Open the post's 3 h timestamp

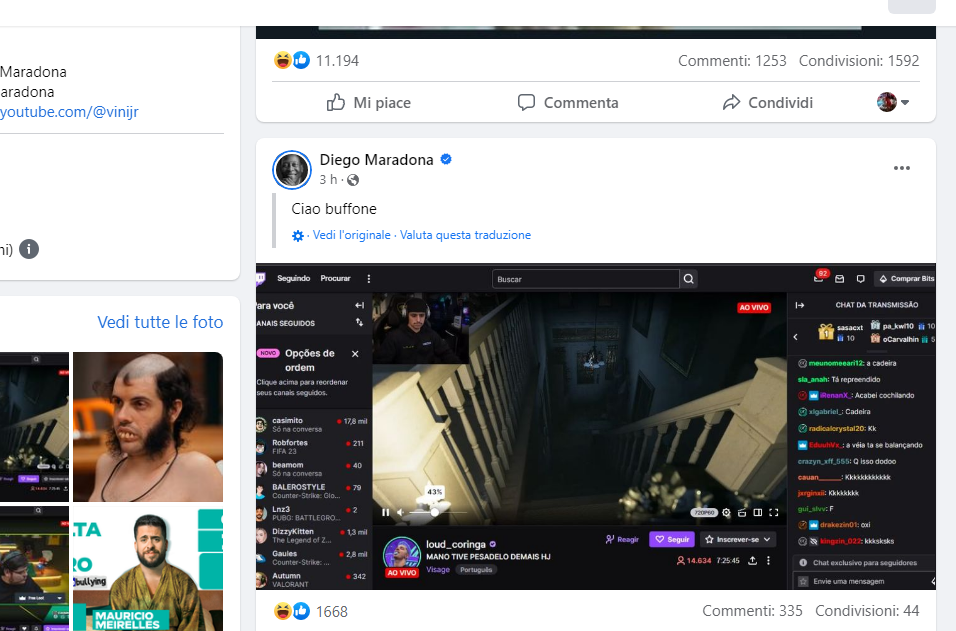pos(327,180)
